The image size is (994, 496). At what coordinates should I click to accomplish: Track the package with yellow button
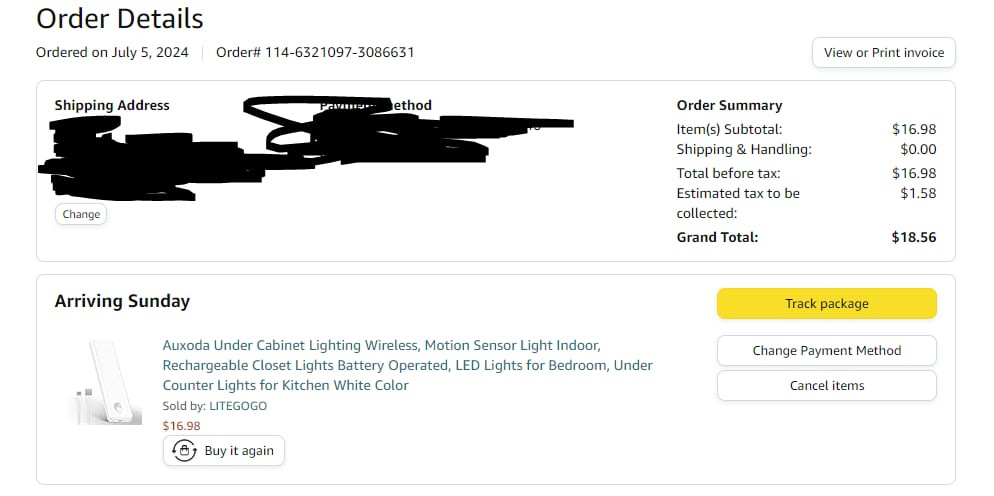point(827,304)
